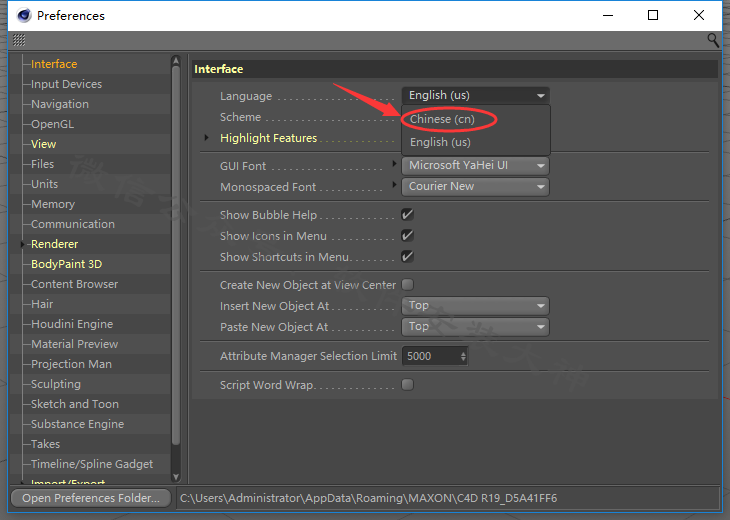Select Memory category

pos(53,204)
